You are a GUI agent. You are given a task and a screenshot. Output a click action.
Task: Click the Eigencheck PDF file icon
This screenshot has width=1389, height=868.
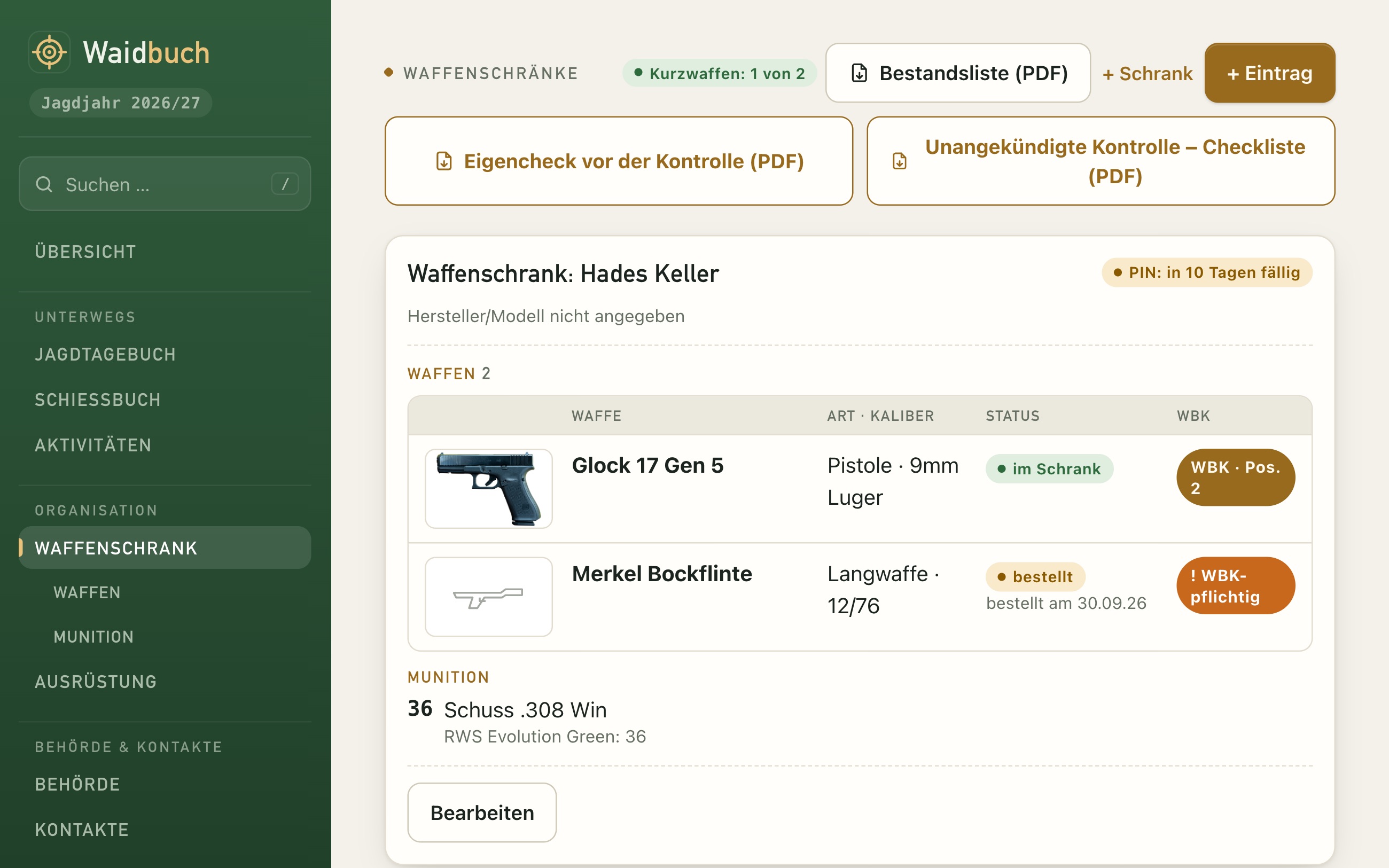point(443,161)
